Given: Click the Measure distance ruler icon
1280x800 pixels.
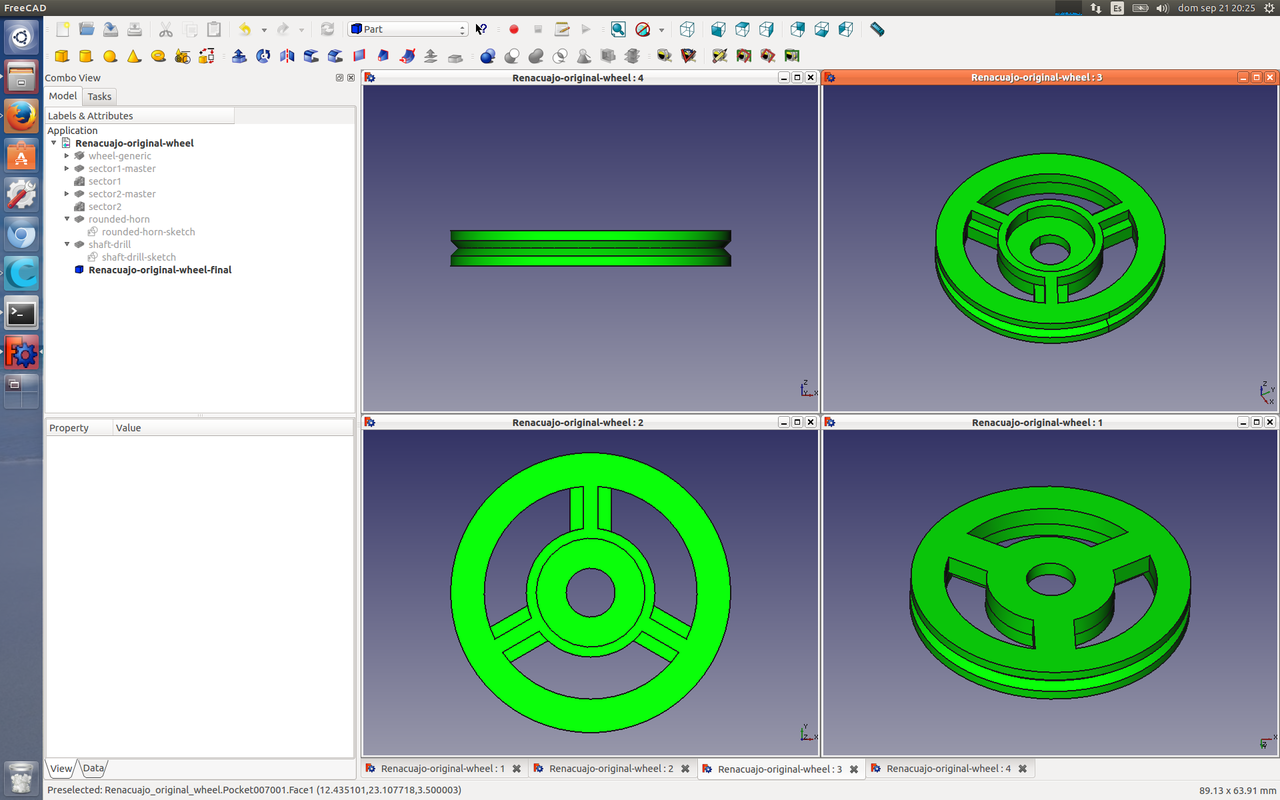Looking at the screenshot, I should [877, 30].
